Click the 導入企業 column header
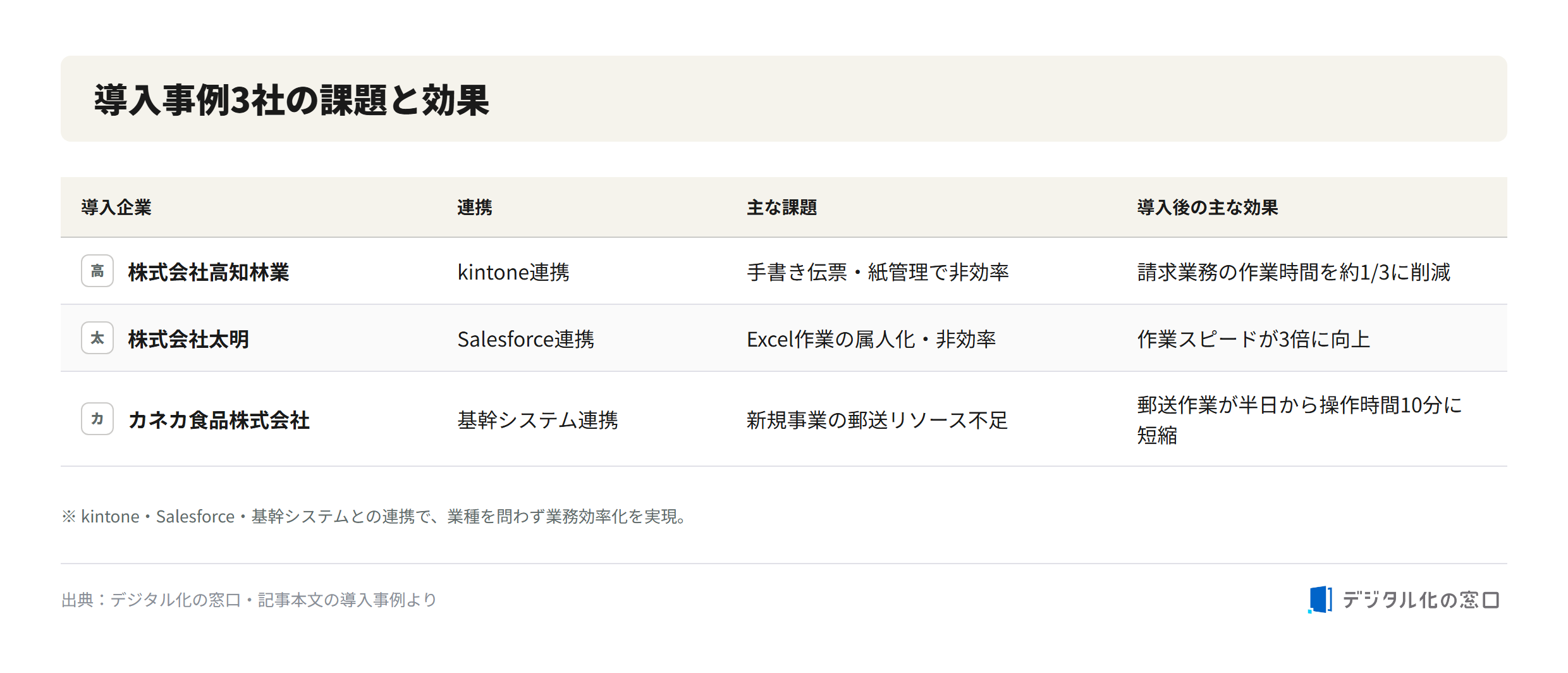1568x673 pixels. pyautogui.click(x=116, y=207)
